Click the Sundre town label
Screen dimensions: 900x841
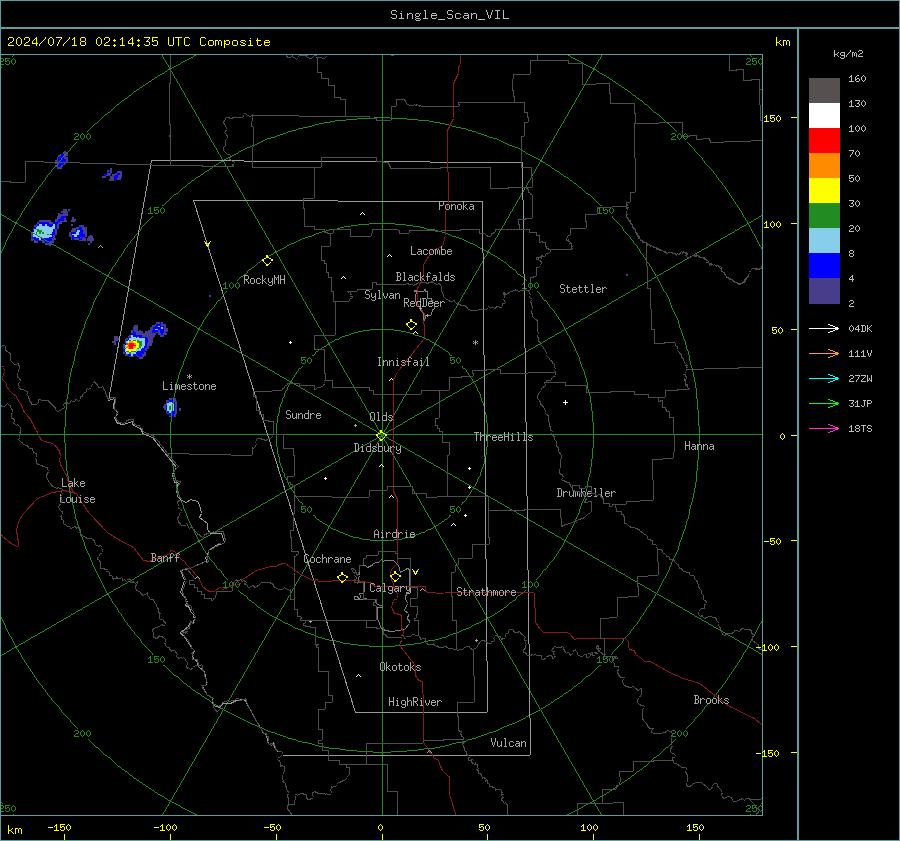pyautogui.click(x=303, y=415)
